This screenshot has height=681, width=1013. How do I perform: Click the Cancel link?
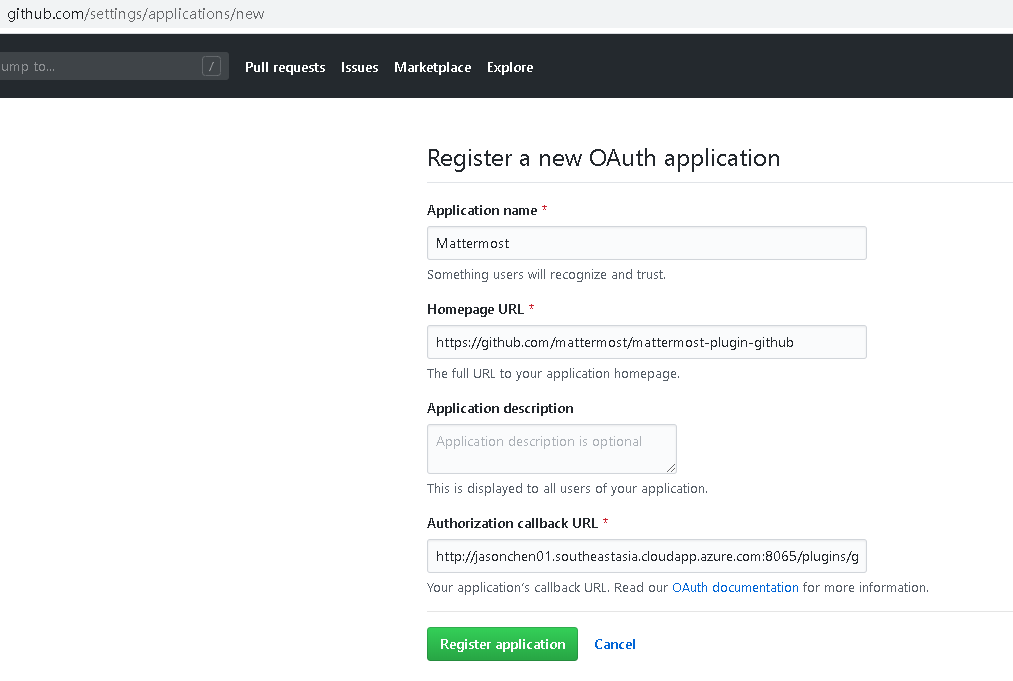(x=615, y=644)
